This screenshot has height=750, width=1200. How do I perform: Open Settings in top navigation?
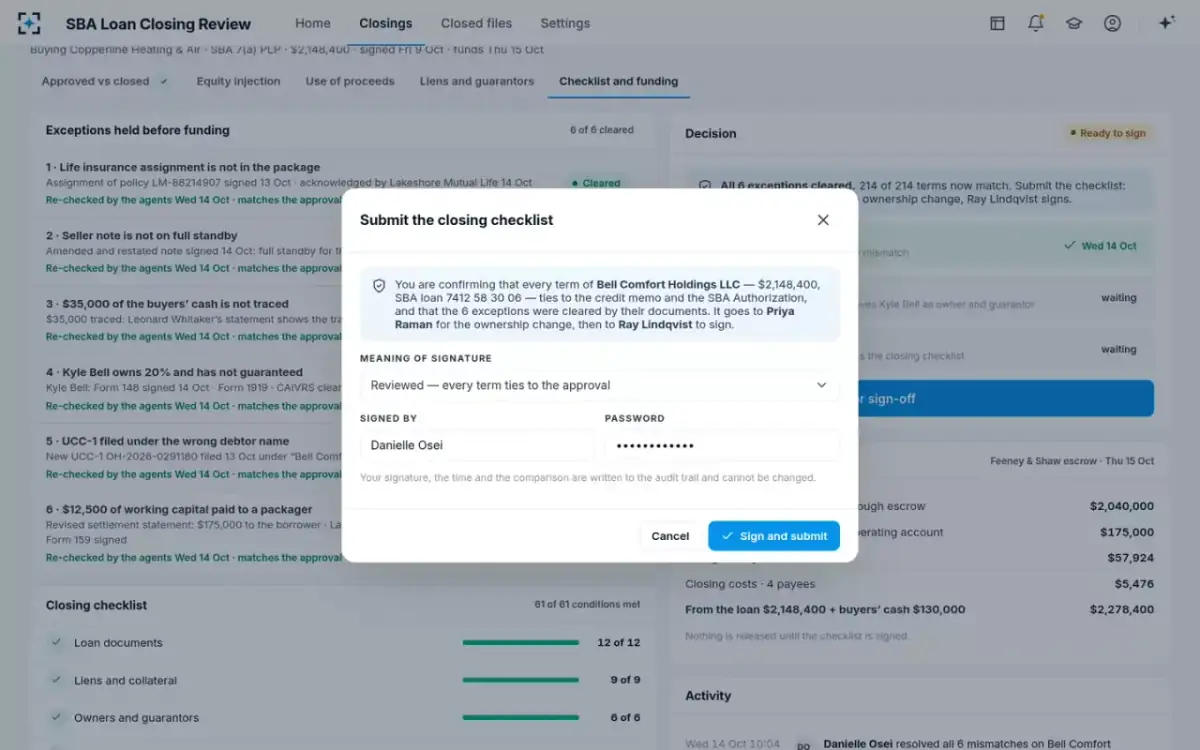pos(565,23)
